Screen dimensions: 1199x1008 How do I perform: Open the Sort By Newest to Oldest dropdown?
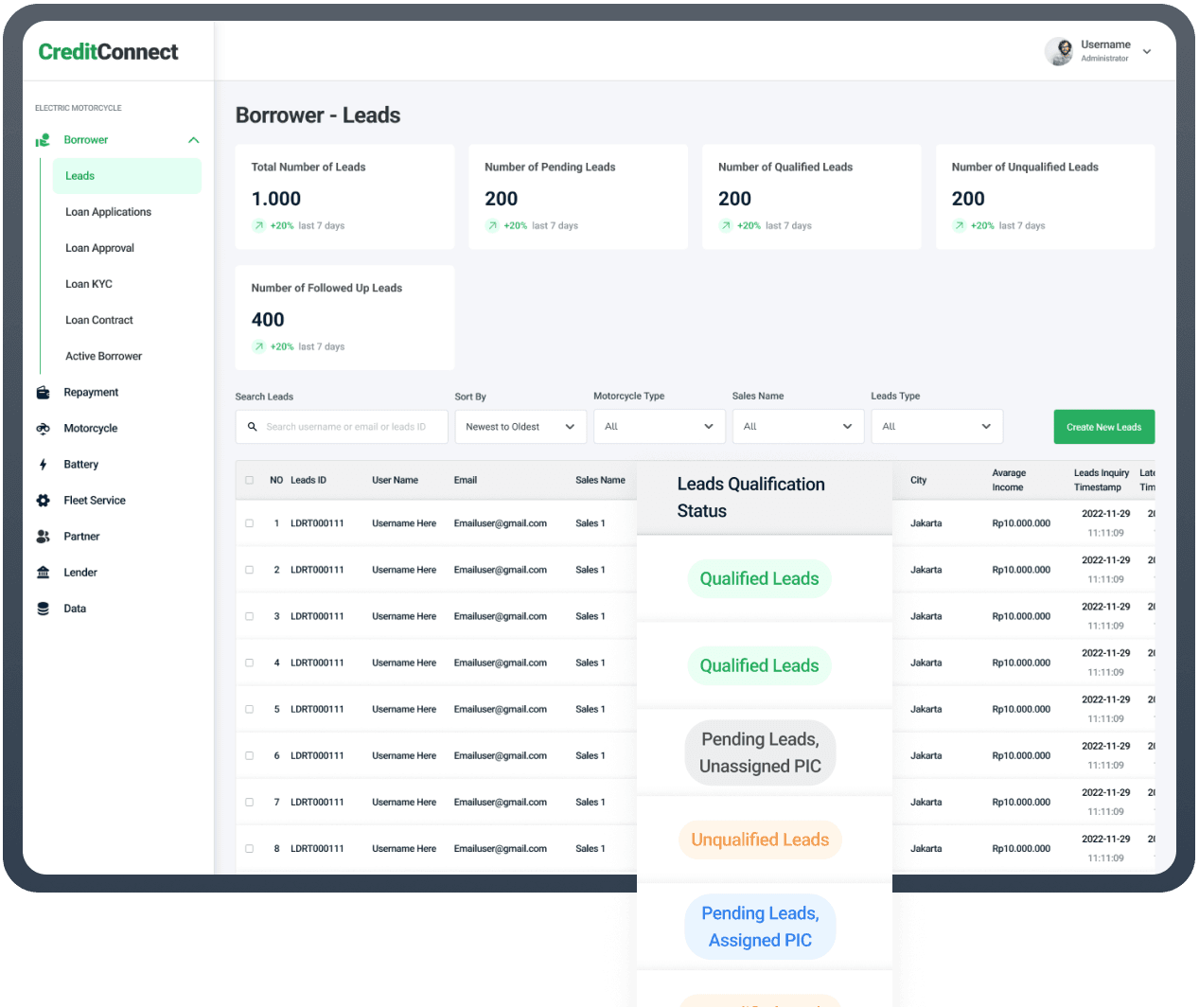520,427
